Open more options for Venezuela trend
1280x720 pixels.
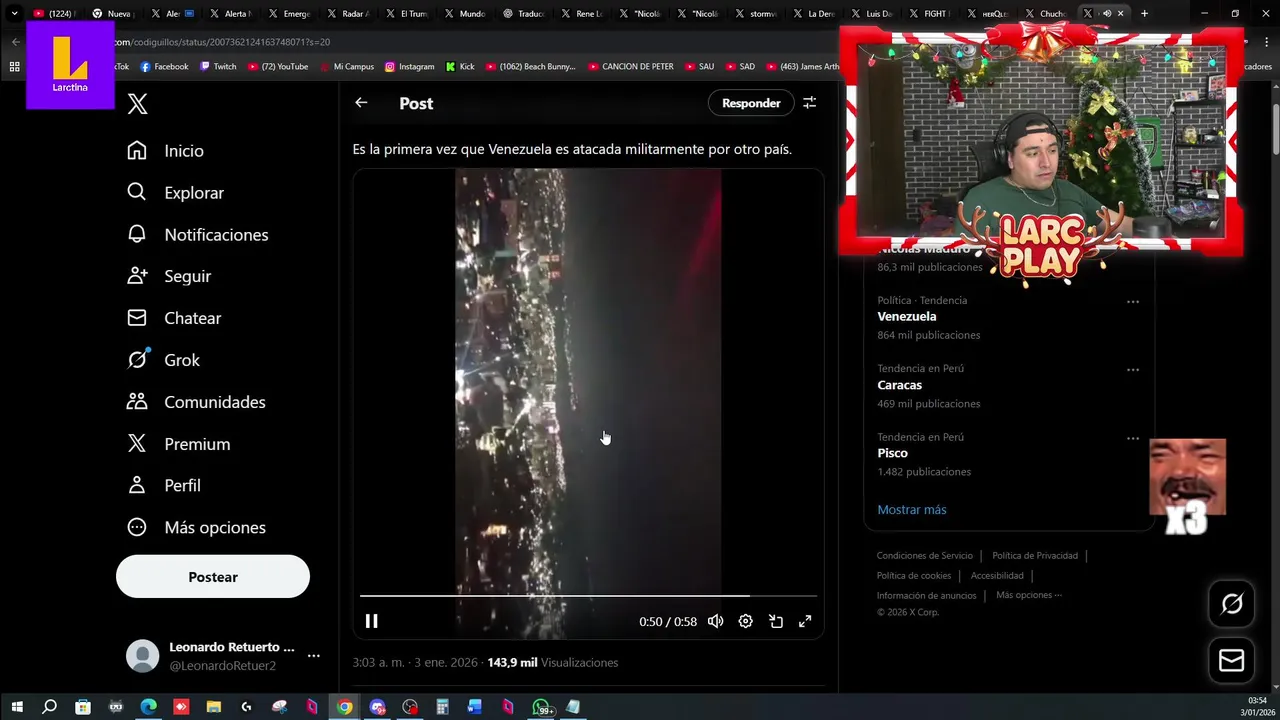(x=1133, y=301)
